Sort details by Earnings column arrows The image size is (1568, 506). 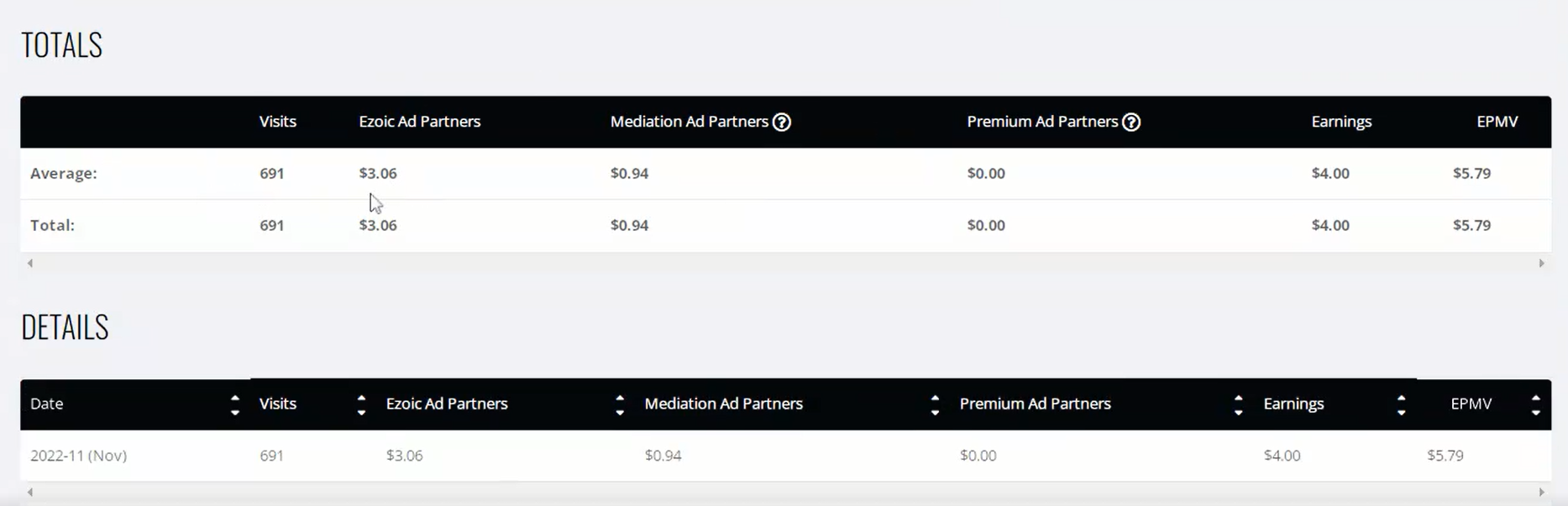[x=1401, y=404]
